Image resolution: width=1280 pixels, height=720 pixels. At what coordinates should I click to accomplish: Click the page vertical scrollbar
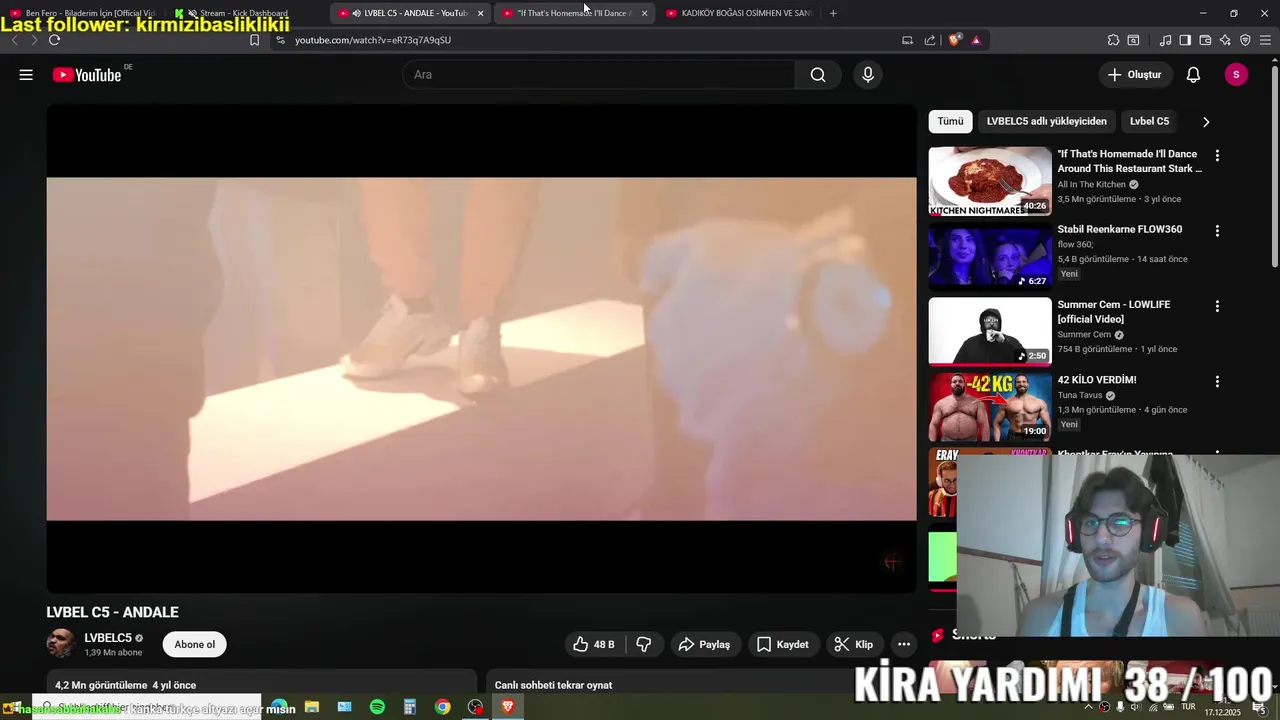[x=1274, y=165]
